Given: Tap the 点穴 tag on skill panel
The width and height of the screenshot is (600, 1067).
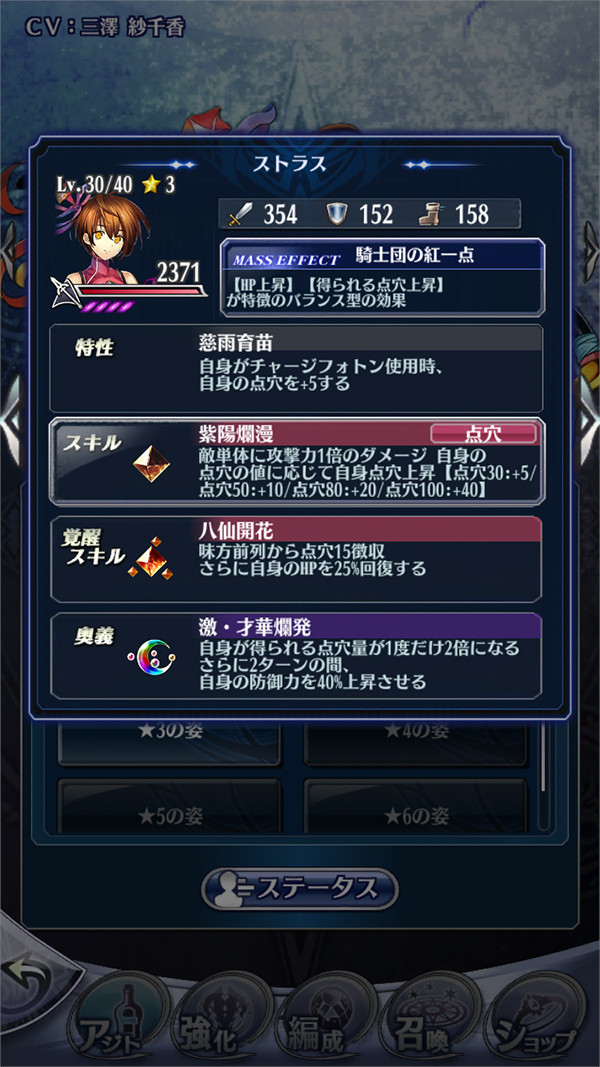Looking at the screenshot, I should [x=483, y=433].
